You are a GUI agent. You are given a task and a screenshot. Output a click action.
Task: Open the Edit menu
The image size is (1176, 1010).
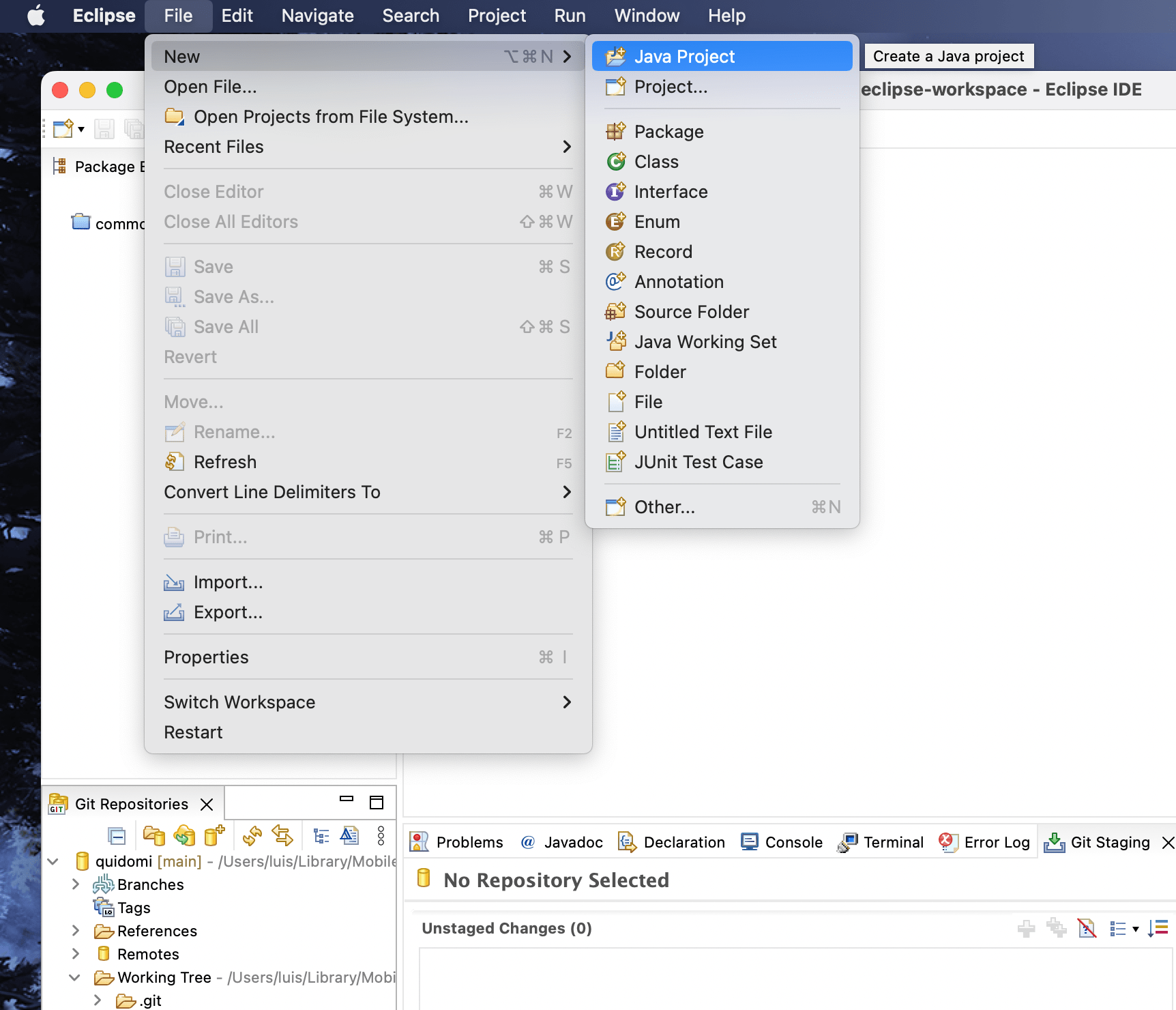(237, 16)
